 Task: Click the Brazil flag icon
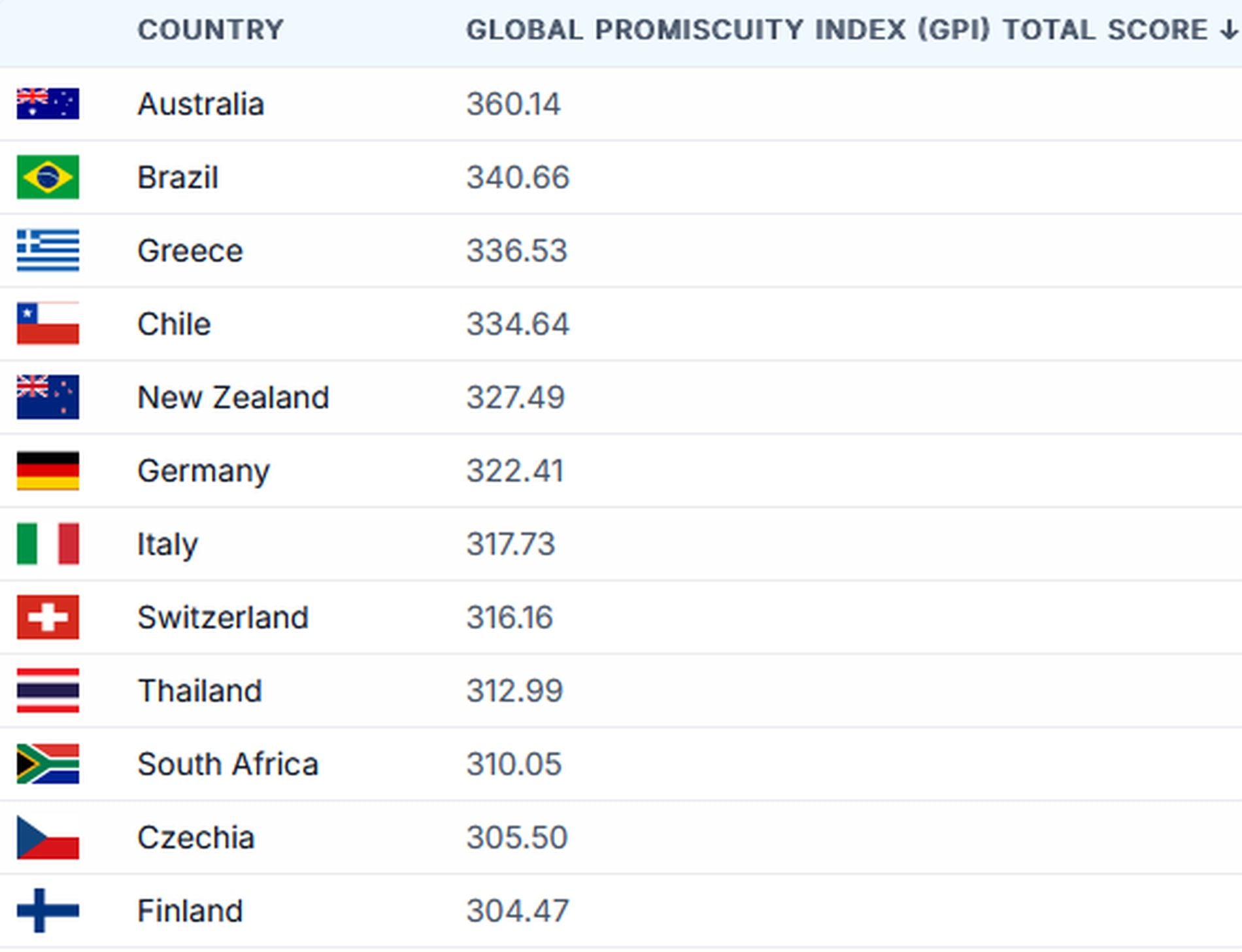(48, 177)
